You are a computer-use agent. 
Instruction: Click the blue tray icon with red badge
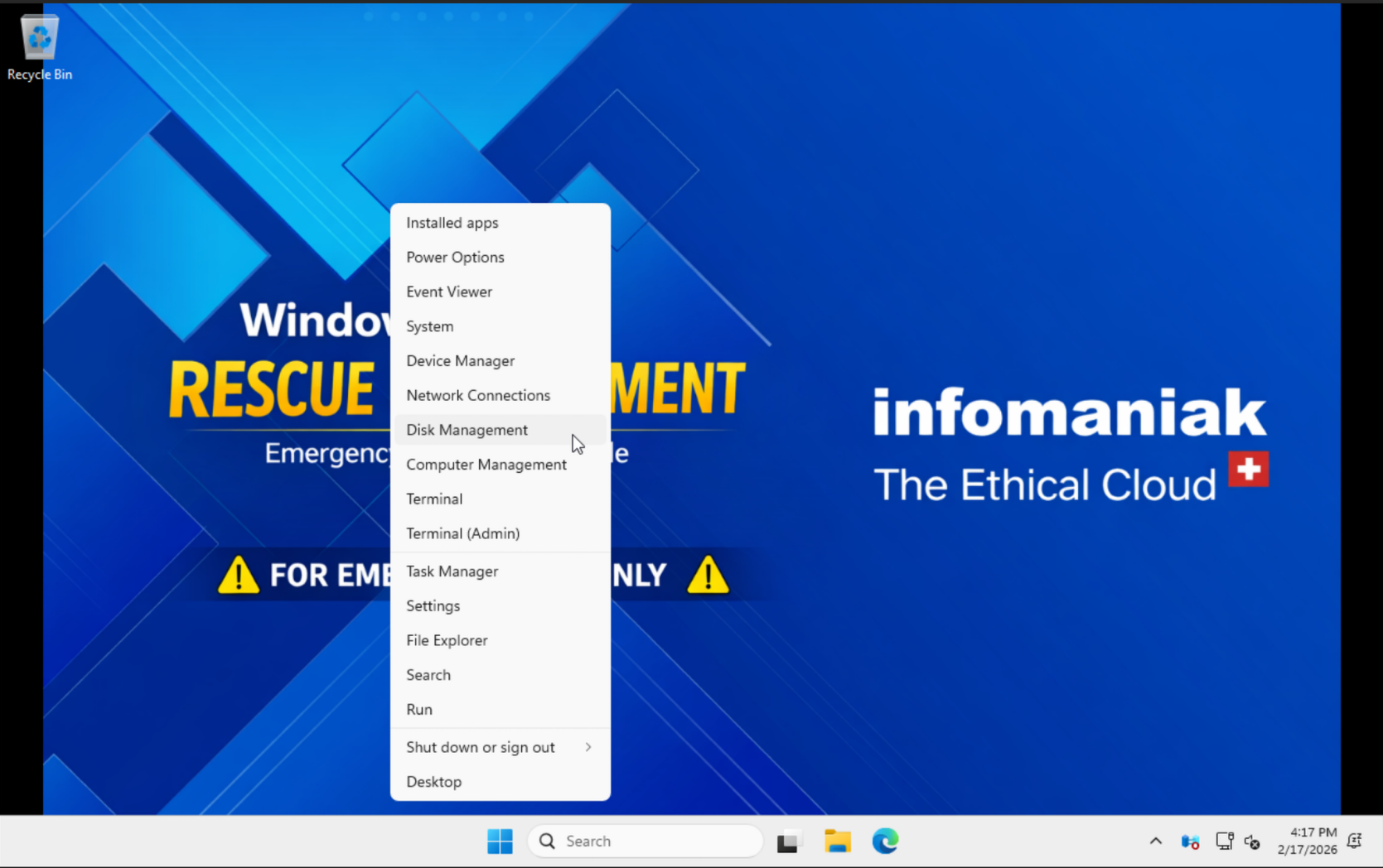[1191, 841]
